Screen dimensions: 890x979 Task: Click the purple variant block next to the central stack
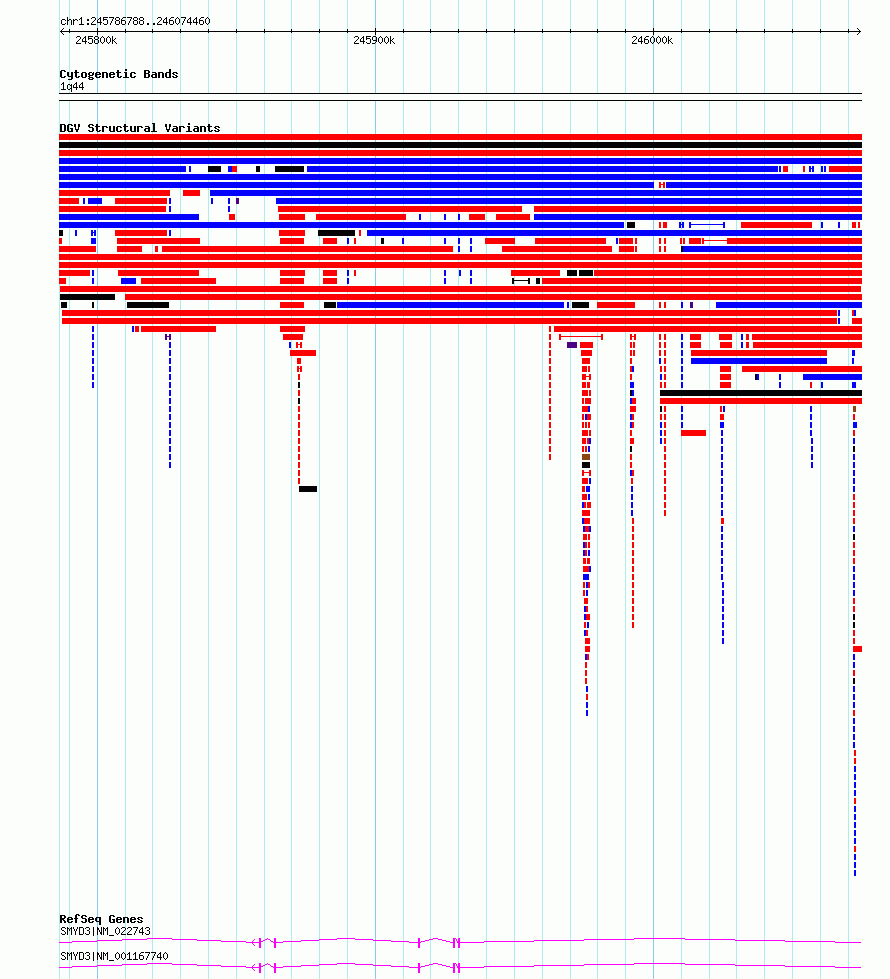[x=572, y=345]
